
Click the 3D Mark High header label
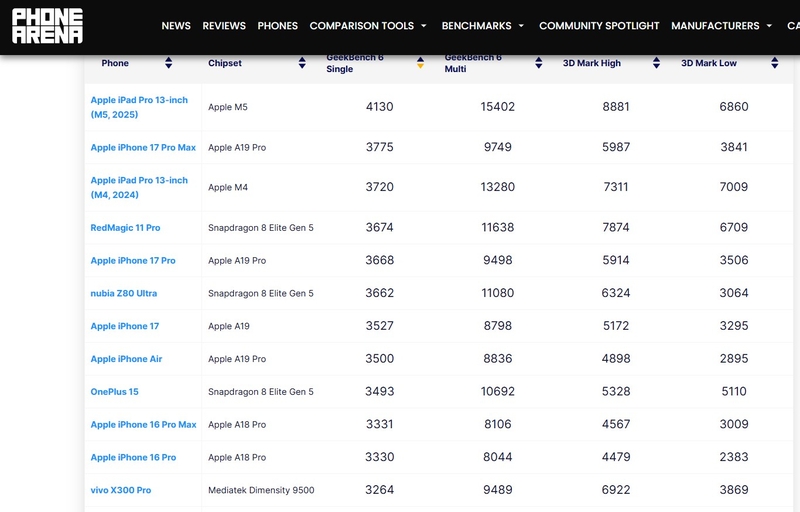pyautogui.click(x=592, y=63)
